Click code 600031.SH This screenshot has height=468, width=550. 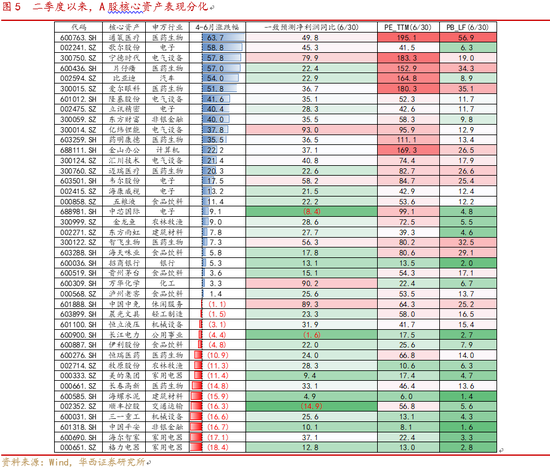78,417
